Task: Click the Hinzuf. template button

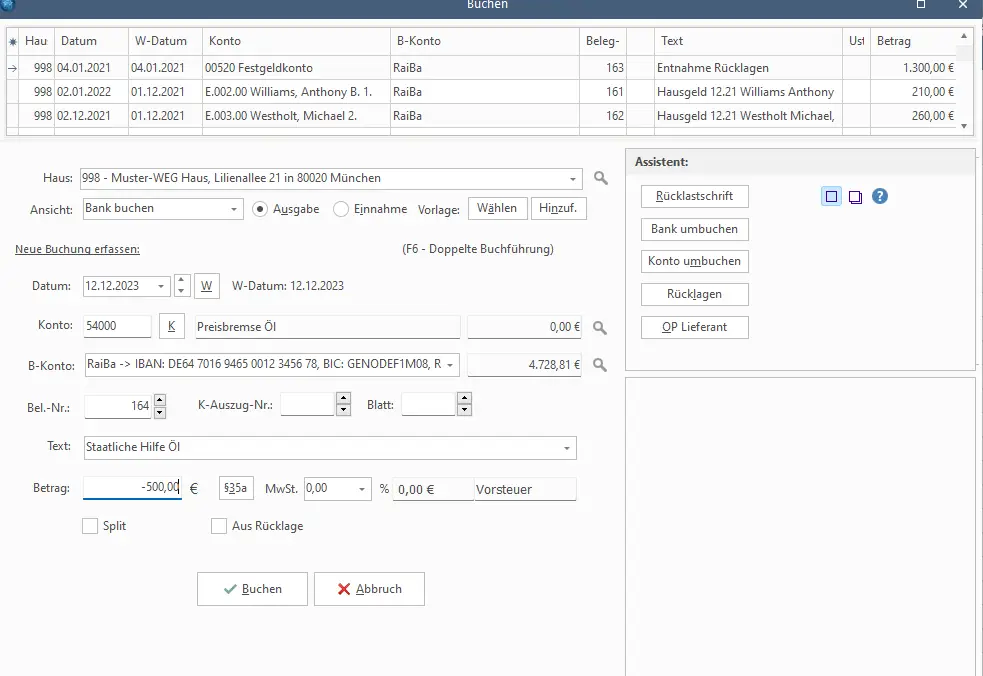Action: 559,208
